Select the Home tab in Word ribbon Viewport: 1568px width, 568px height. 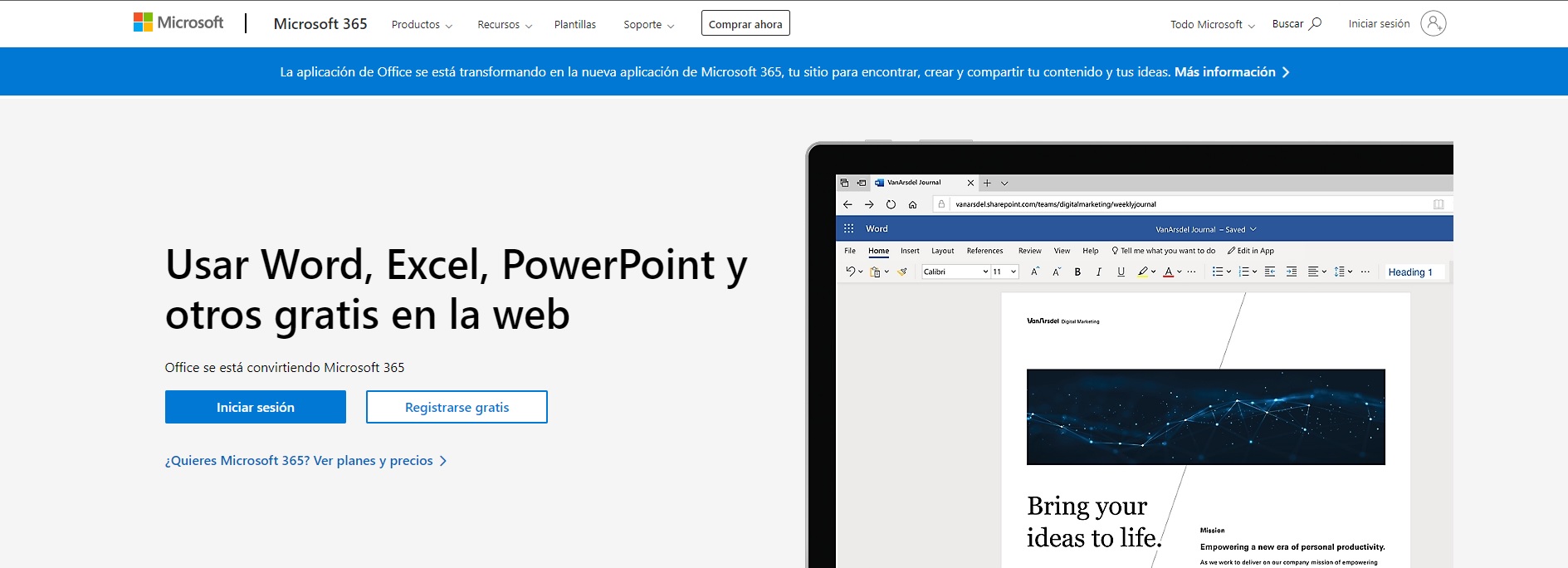878,251
